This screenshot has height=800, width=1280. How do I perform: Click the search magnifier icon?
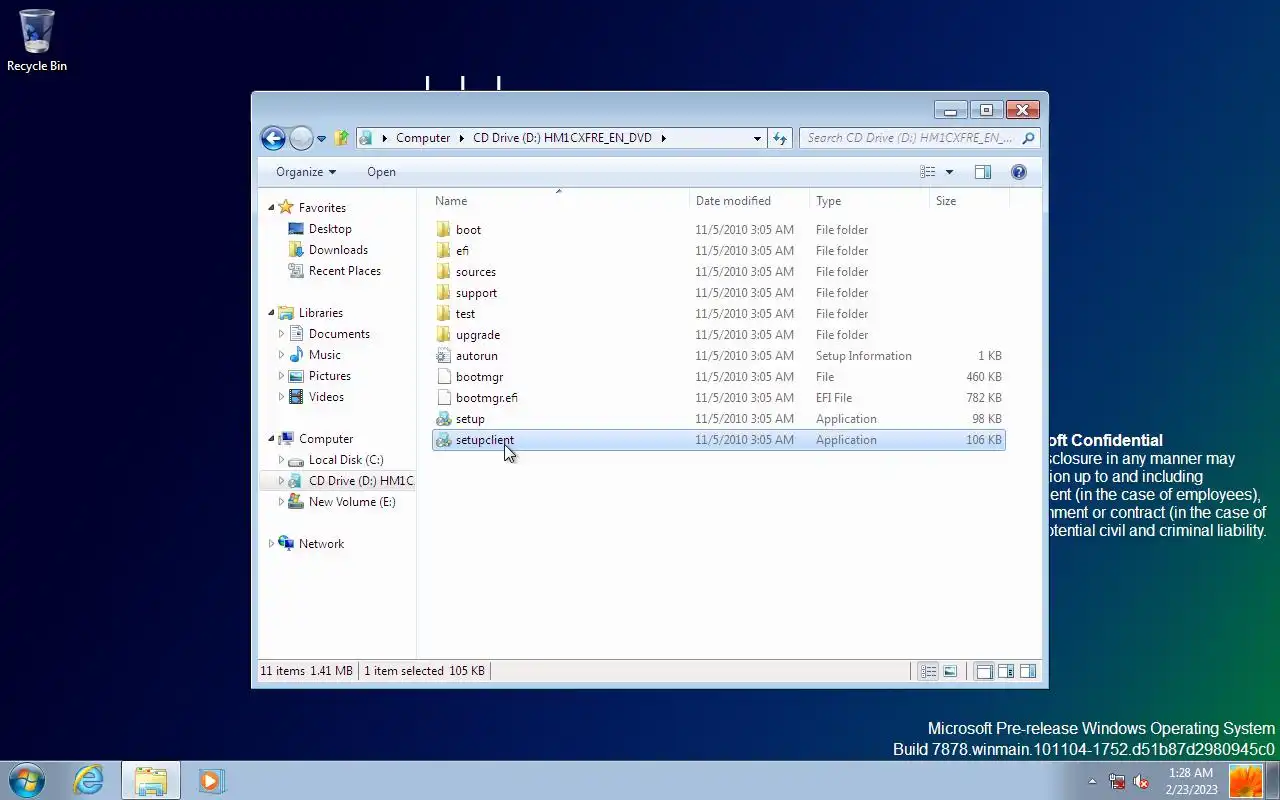[x=1028, y=138]
